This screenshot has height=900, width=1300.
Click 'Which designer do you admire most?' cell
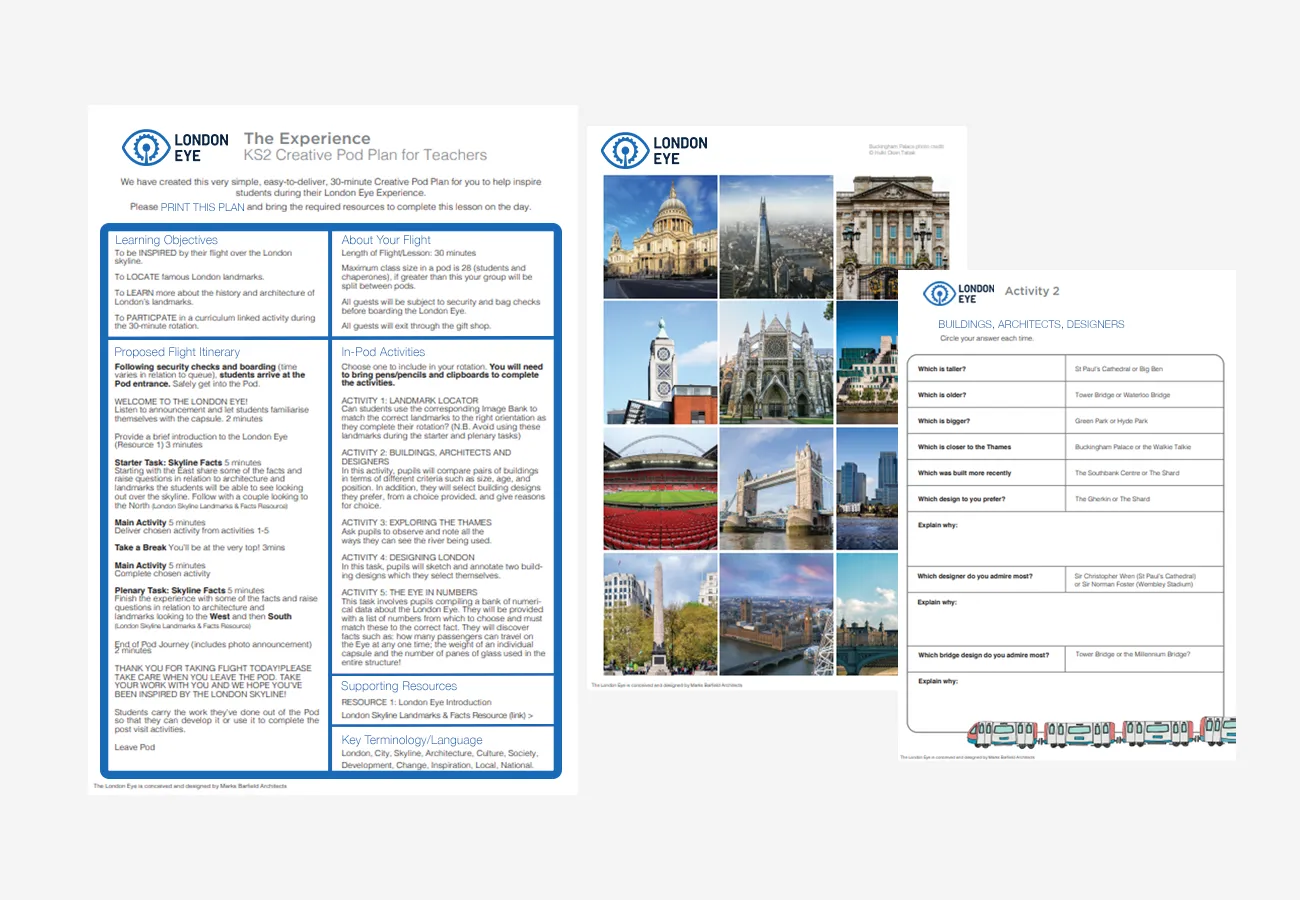point(986,580)
